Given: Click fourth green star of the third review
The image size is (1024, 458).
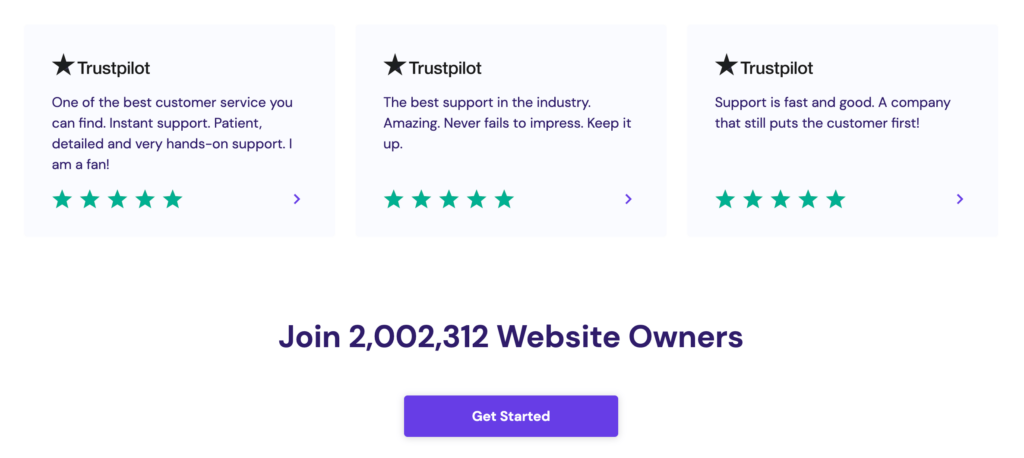Looking at the screenshot, I should click(x=808, y=199).
